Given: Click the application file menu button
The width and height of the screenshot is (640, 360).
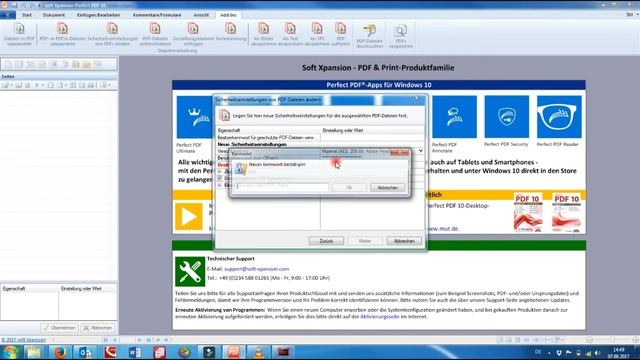Looking at the screenshot, I should point(8,15).
